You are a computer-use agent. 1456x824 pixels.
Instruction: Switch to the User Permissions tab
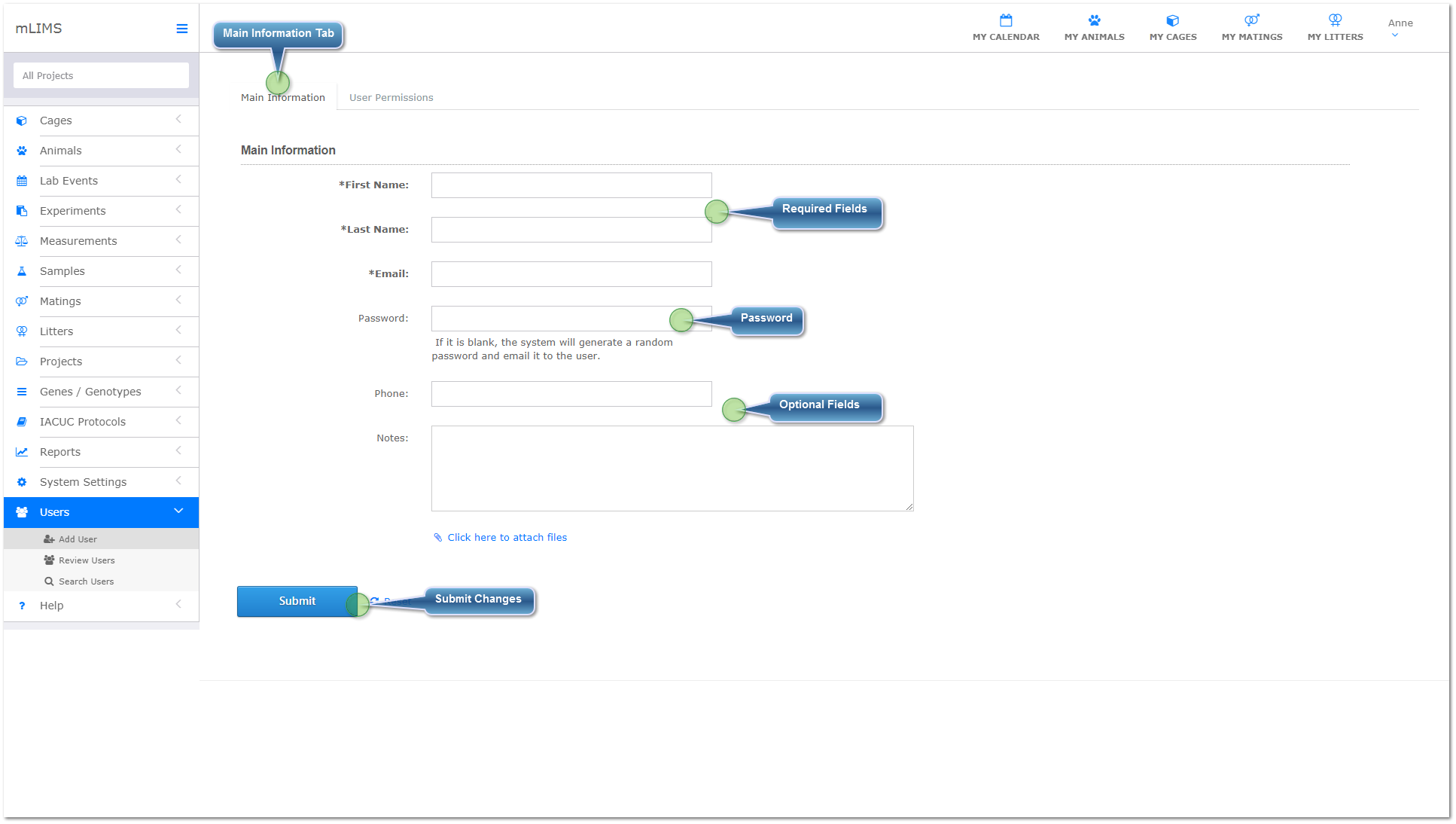point(391,97)
